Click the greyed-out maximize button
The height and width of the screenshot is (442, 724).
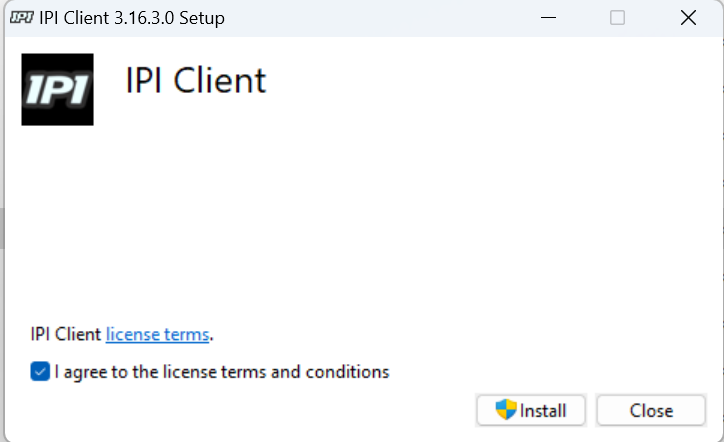click(617, 18)
